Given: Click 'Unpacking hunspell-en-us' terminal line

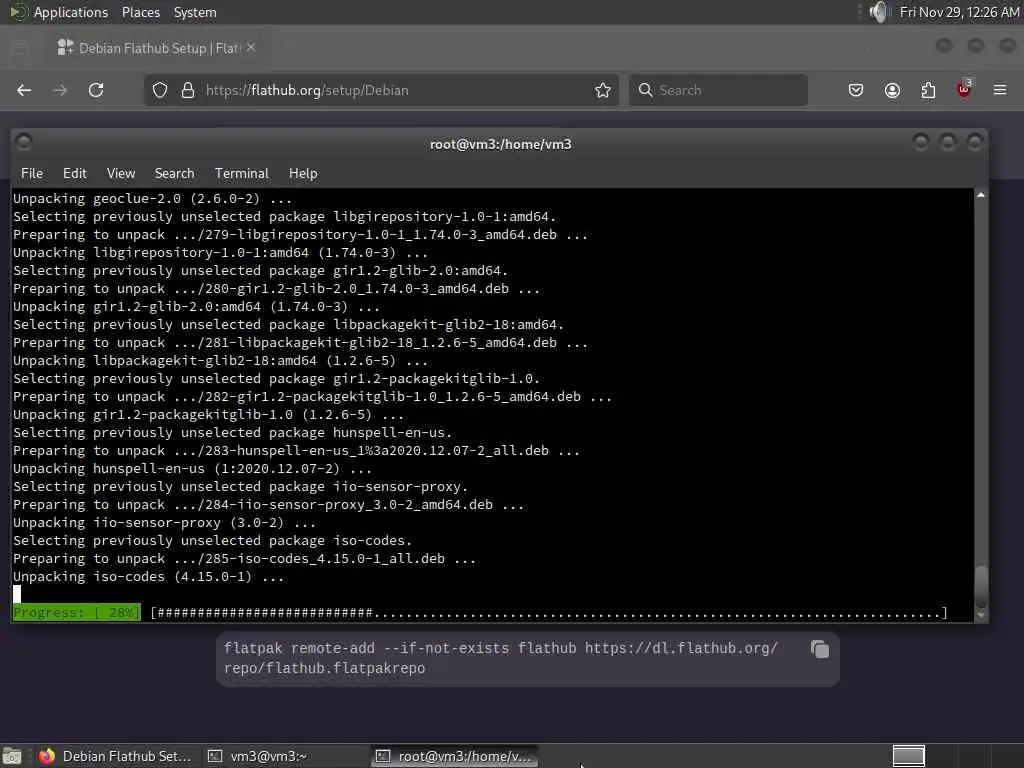Looking at the screenshot, I should click(x=192, y=469).
